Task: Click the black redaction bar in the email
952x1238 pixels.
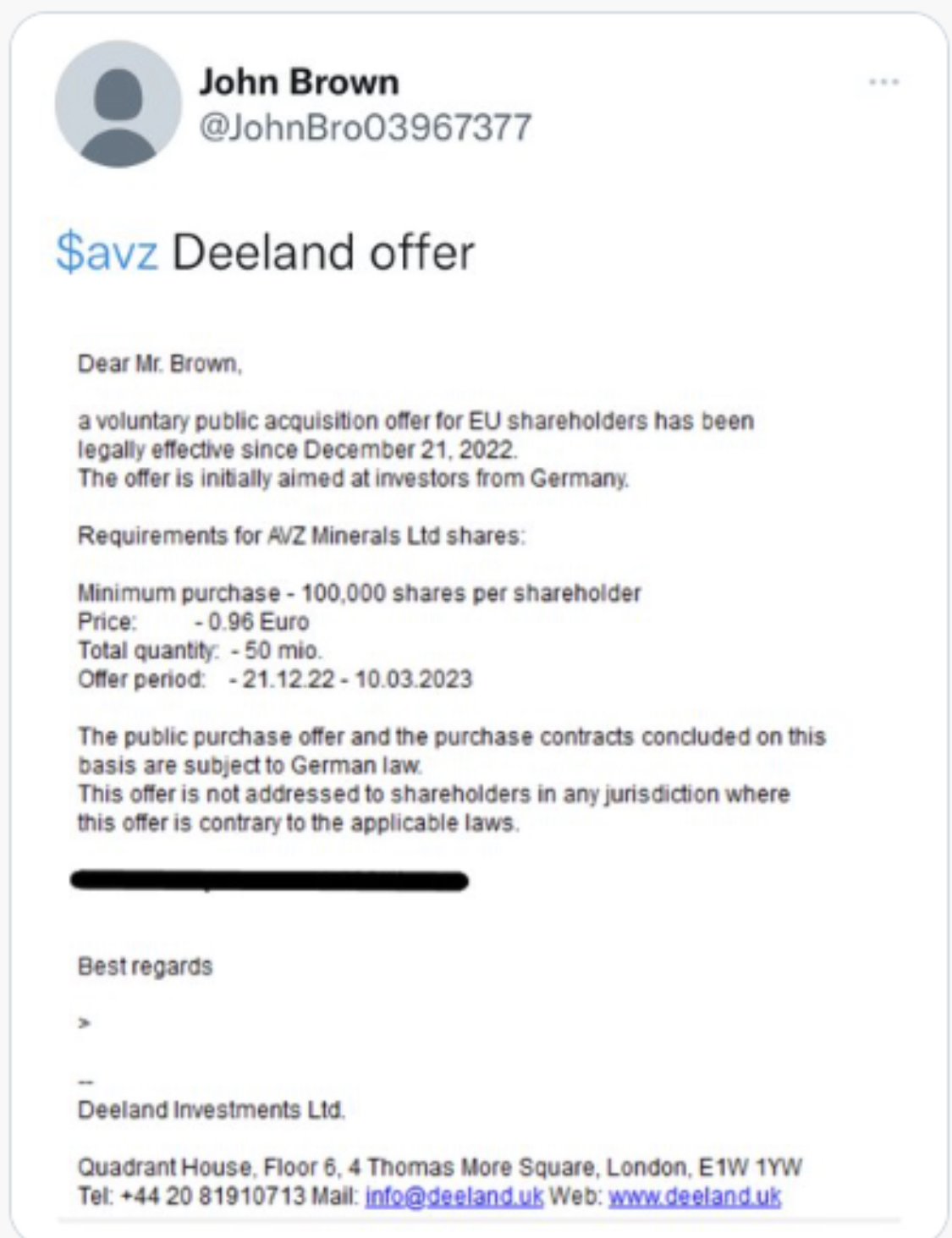Action: [x=269, y=881]
